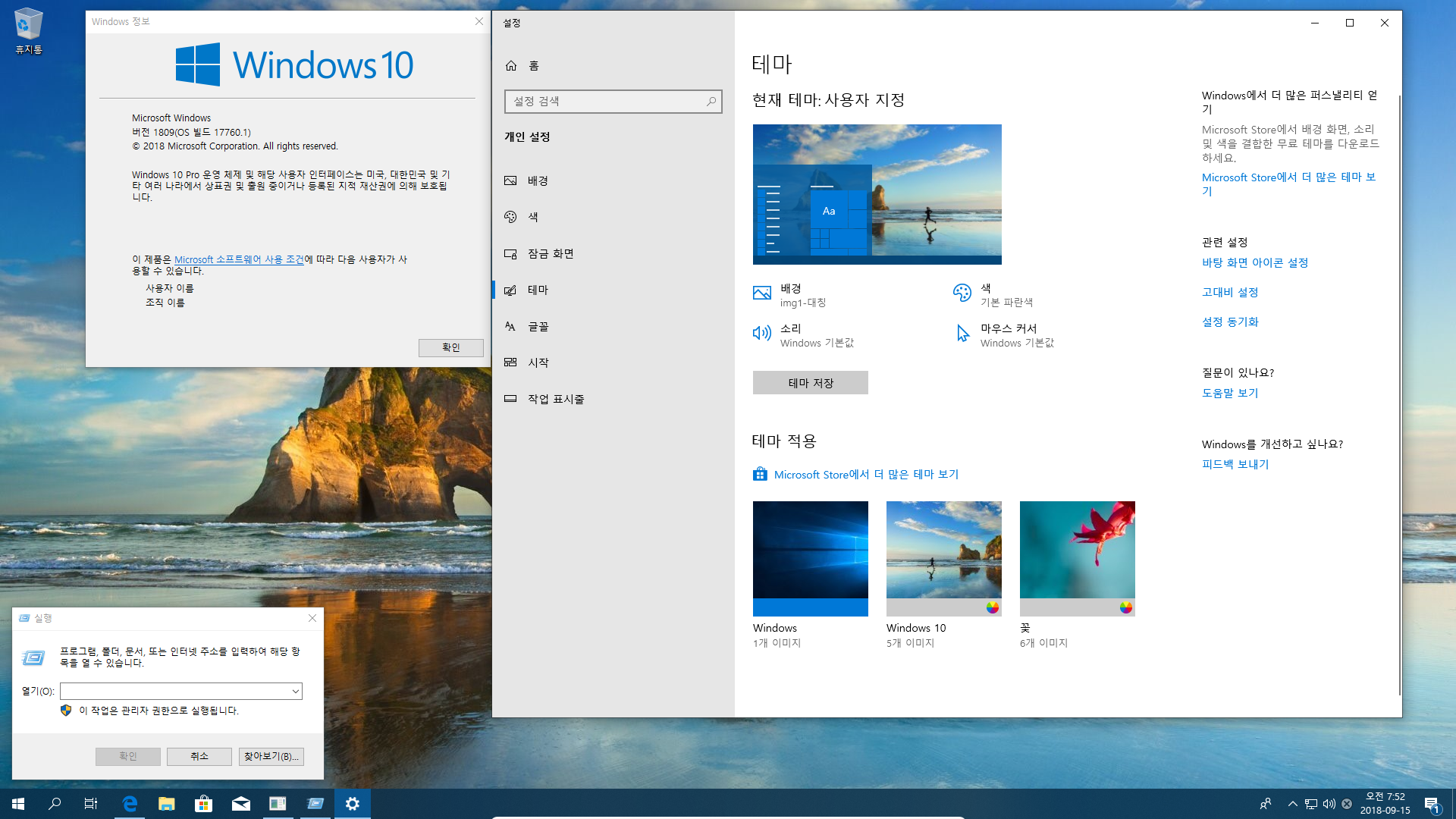Image resolution: width=1456 pixels, height=819 pixels.
Task: Click the color wheel on 꽃 theme
Action: click(1125, 607)
